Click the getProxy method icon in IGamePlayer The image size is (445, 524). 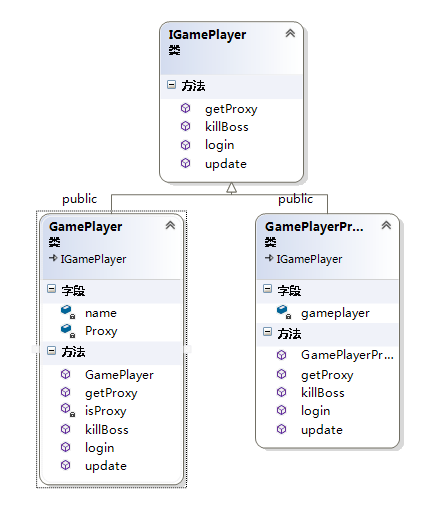click(185, 108)
